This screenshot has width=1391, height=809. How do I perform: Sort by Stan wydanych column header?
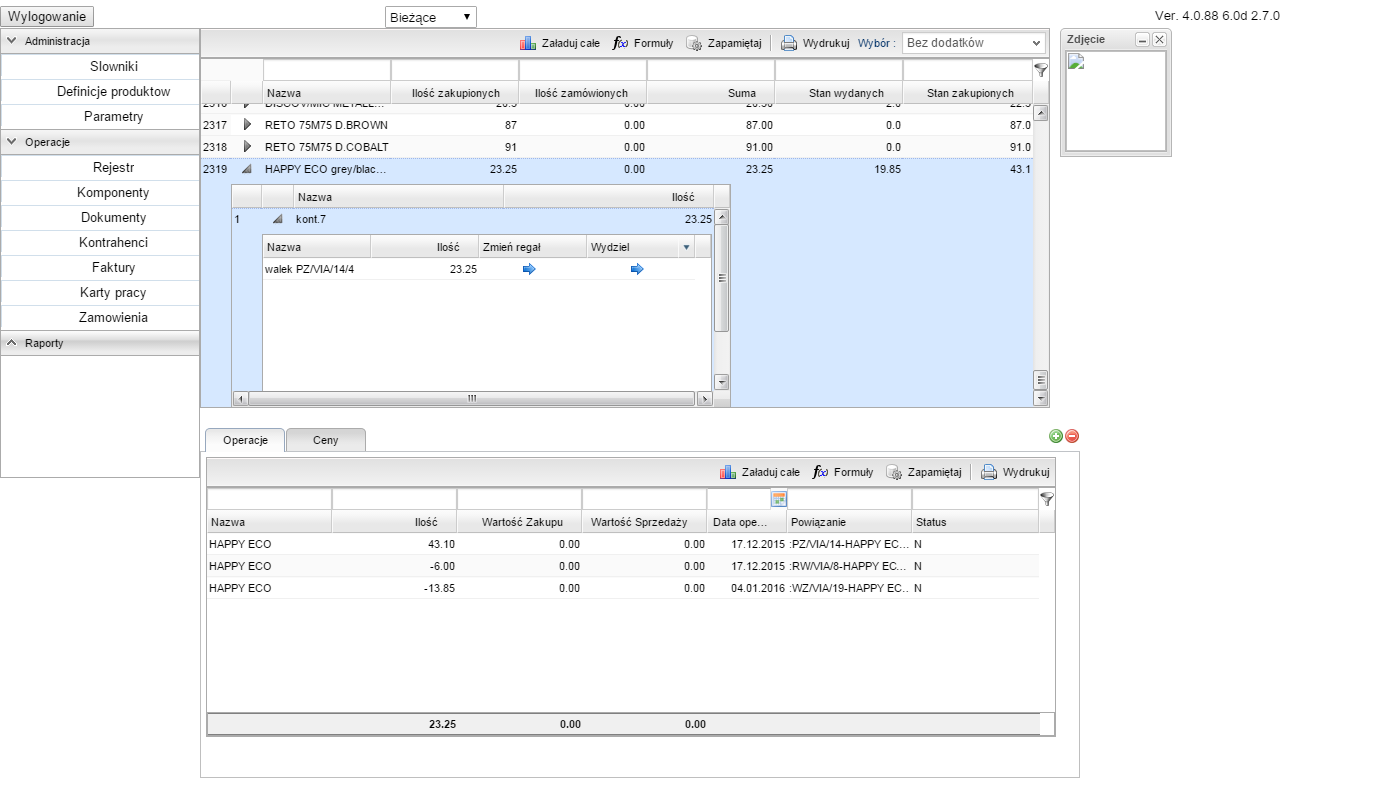point(839,93)
